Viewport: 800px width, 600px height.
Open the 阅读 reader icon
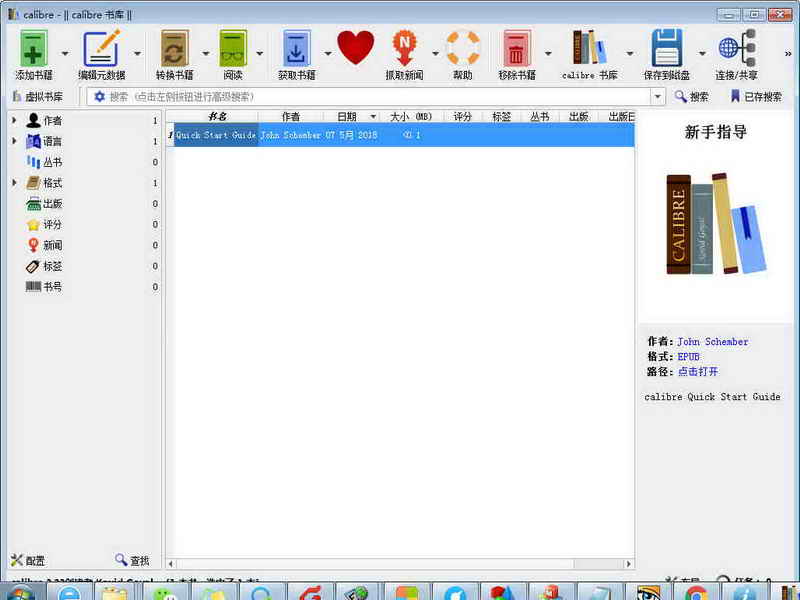tap(233, 48)
